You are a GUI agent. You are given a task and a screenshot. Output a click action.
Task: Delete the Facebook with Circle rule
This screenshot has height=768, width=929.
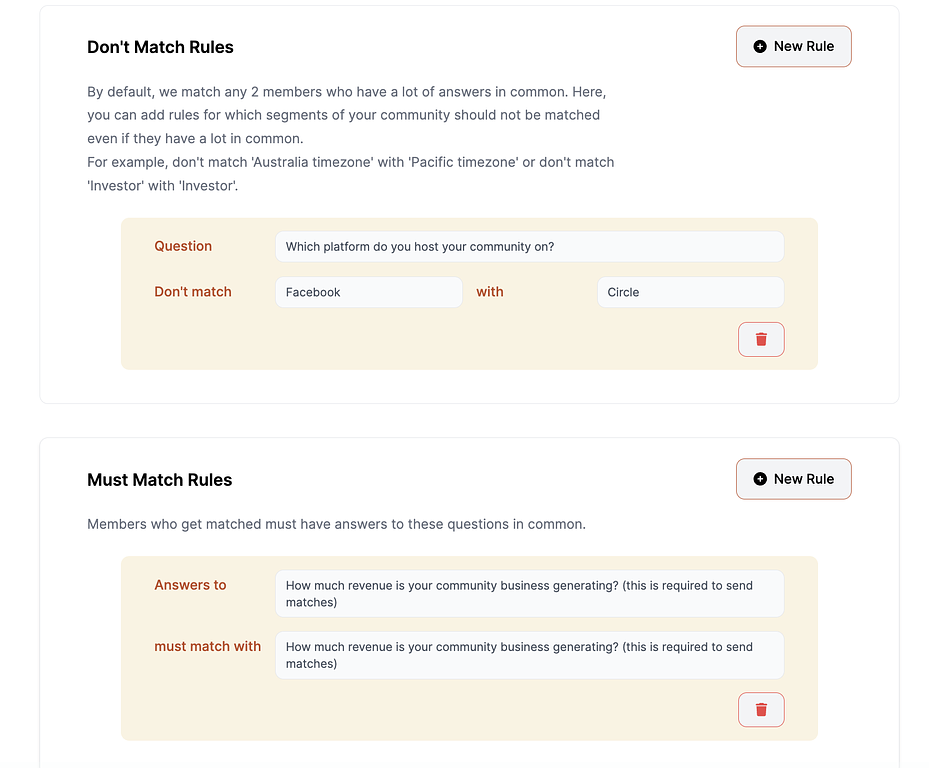click(x=761, y=340)
